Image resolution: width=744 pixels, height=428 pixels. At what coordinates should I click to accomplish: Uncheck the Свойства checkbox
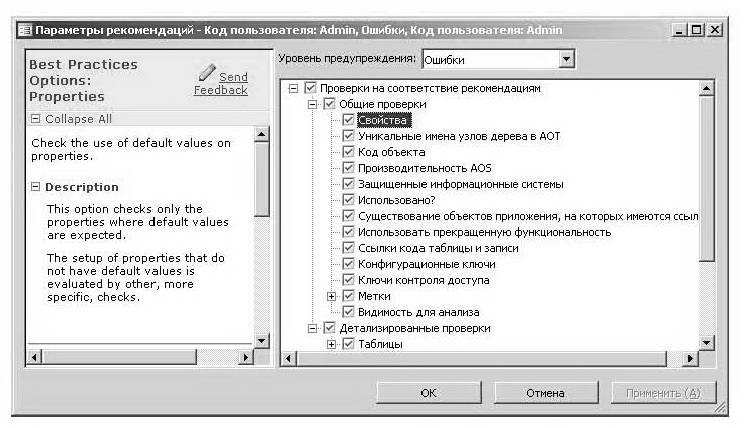click(x=349, y=120)
